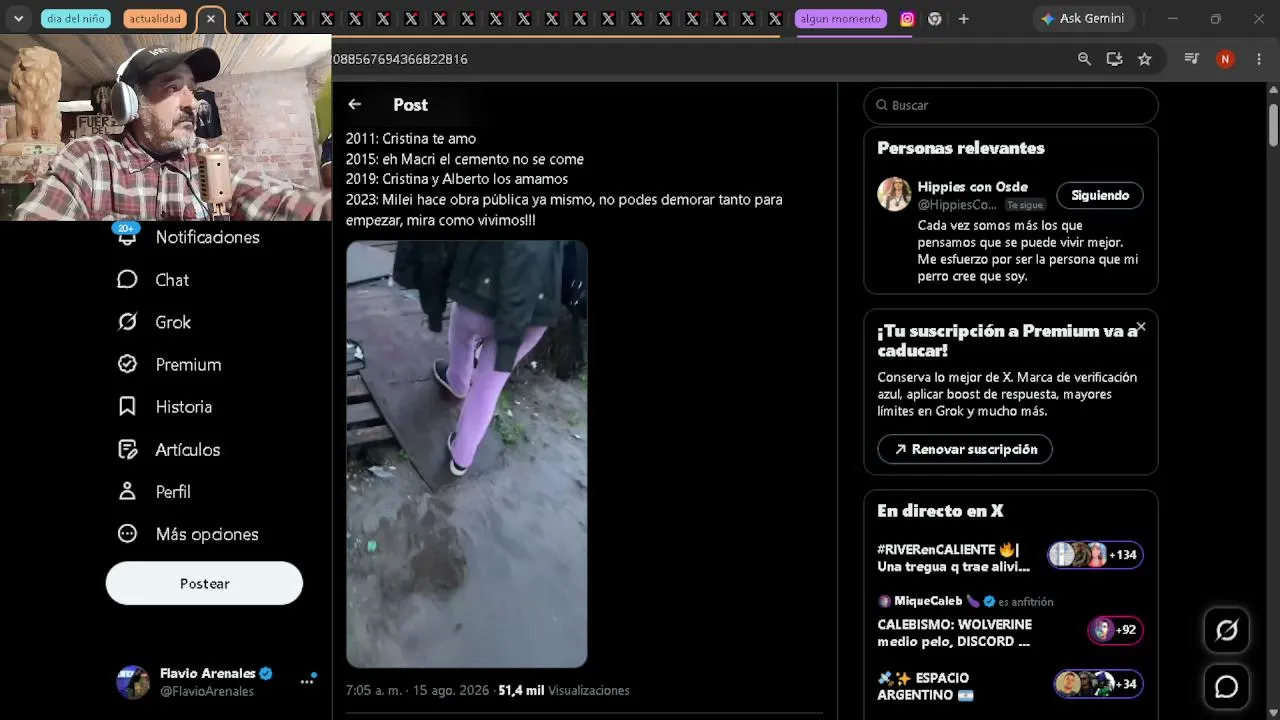Viewport: 1280px width, 720px height.
Task: Open the account options three-dot menu
Action: [307, 681]
